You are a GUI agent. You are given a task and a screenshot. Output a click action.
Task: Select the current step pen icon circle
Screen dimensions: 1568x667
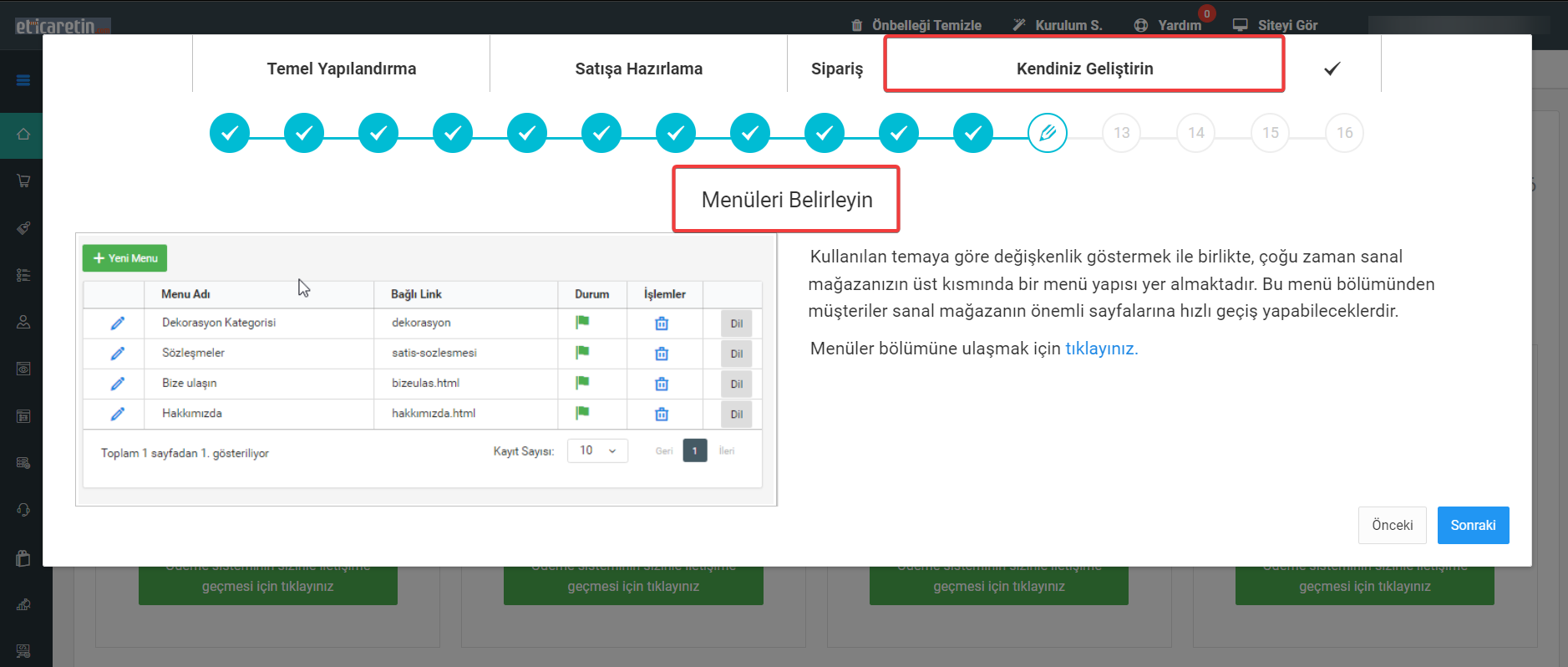pos(1048,133)
